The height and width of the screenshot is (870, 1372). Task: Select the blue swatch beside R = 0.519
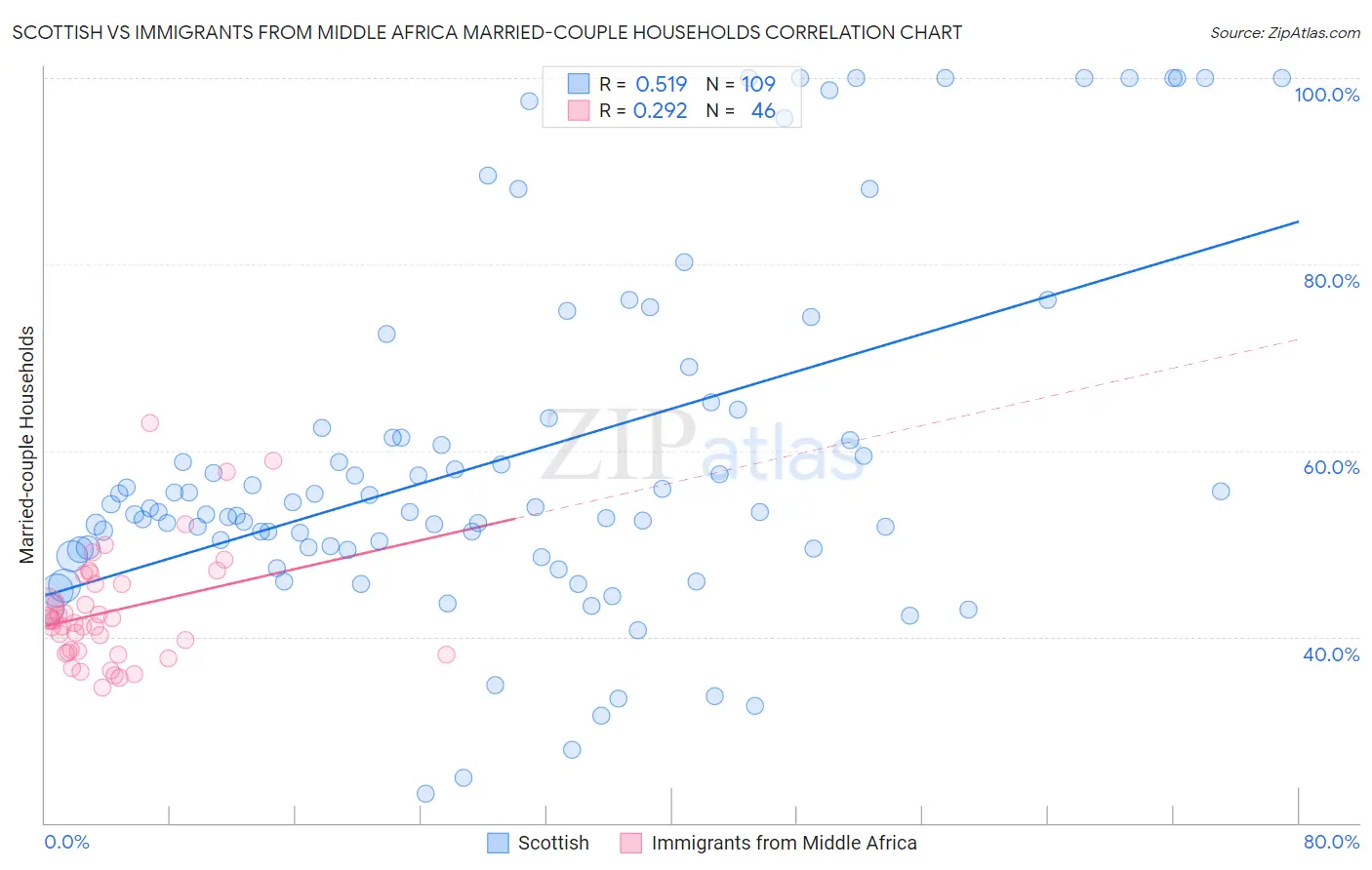(x=579, y=84)
